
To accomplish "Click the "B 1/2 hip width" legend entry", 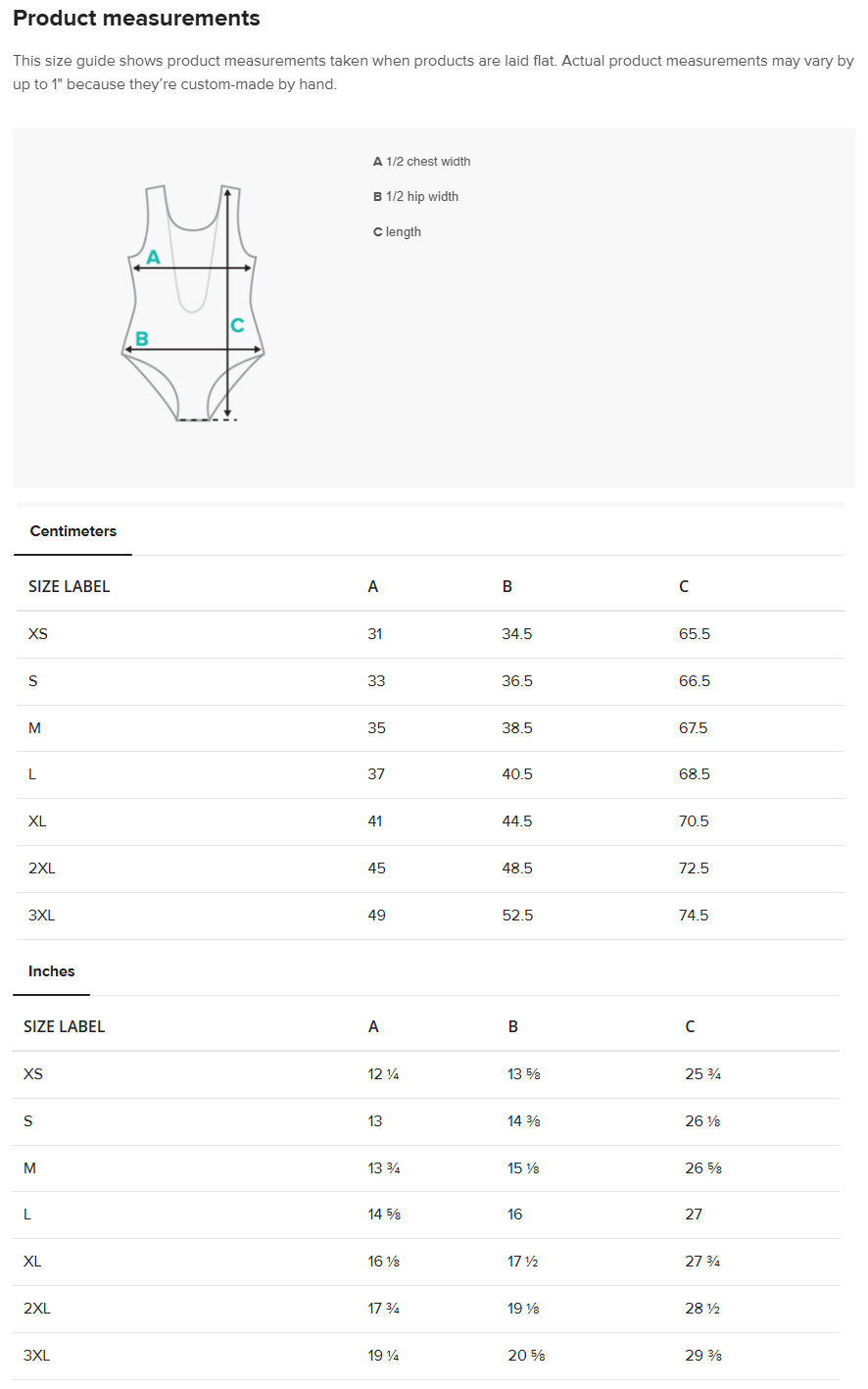I will [416, 197].
